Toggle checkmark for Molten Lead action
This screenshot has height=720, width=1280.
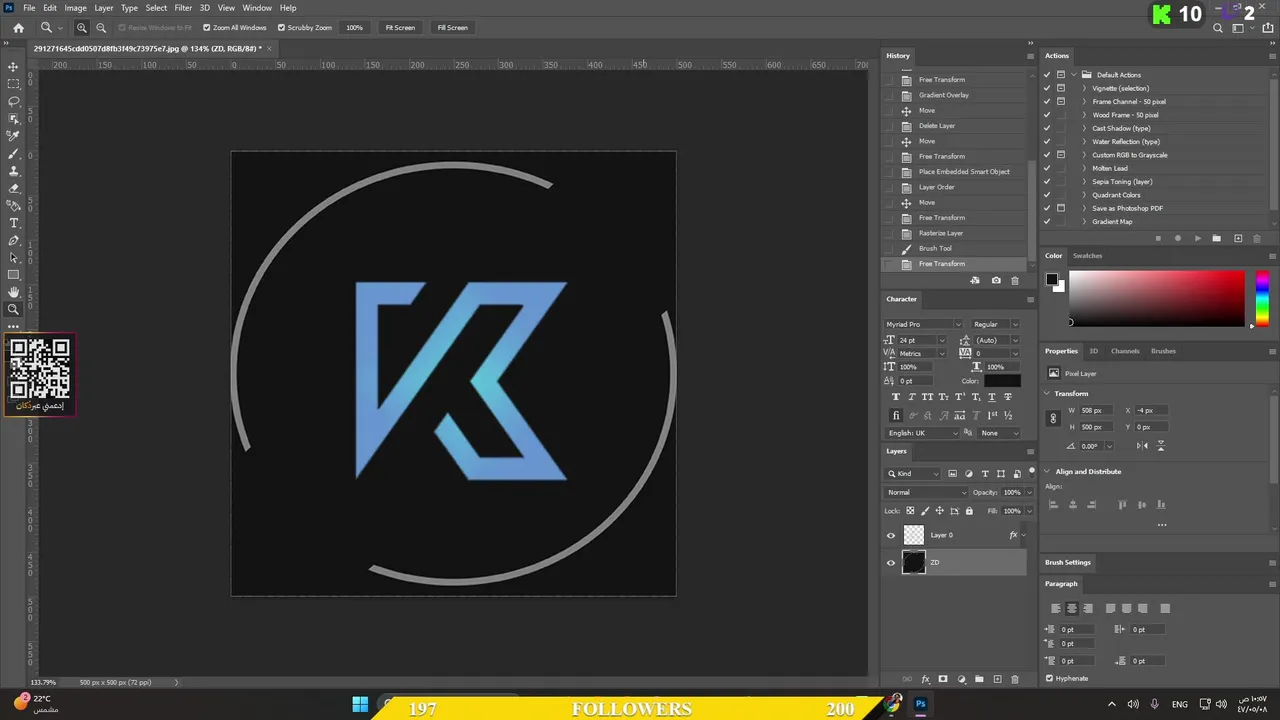pyautogui.click(x=1047, y=168)
